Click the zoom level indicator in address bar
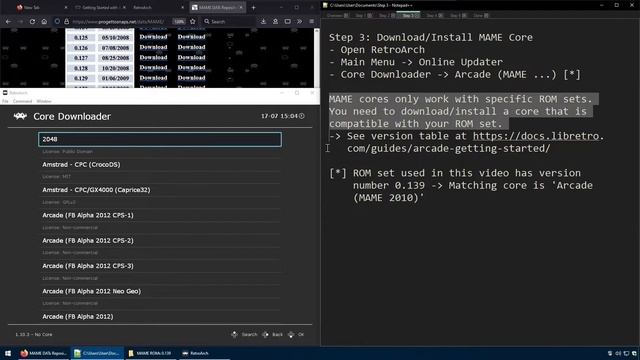 (x=179, y=21)
